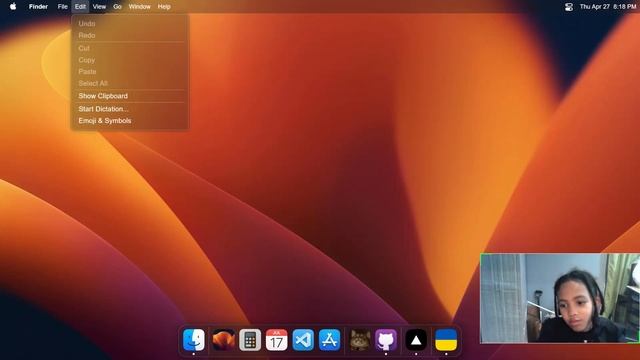Image resolution: width=640 pixels, height=360 pixels.
Task: Click the date and time display
Action: pyautogui.click(x=608, y=7)
